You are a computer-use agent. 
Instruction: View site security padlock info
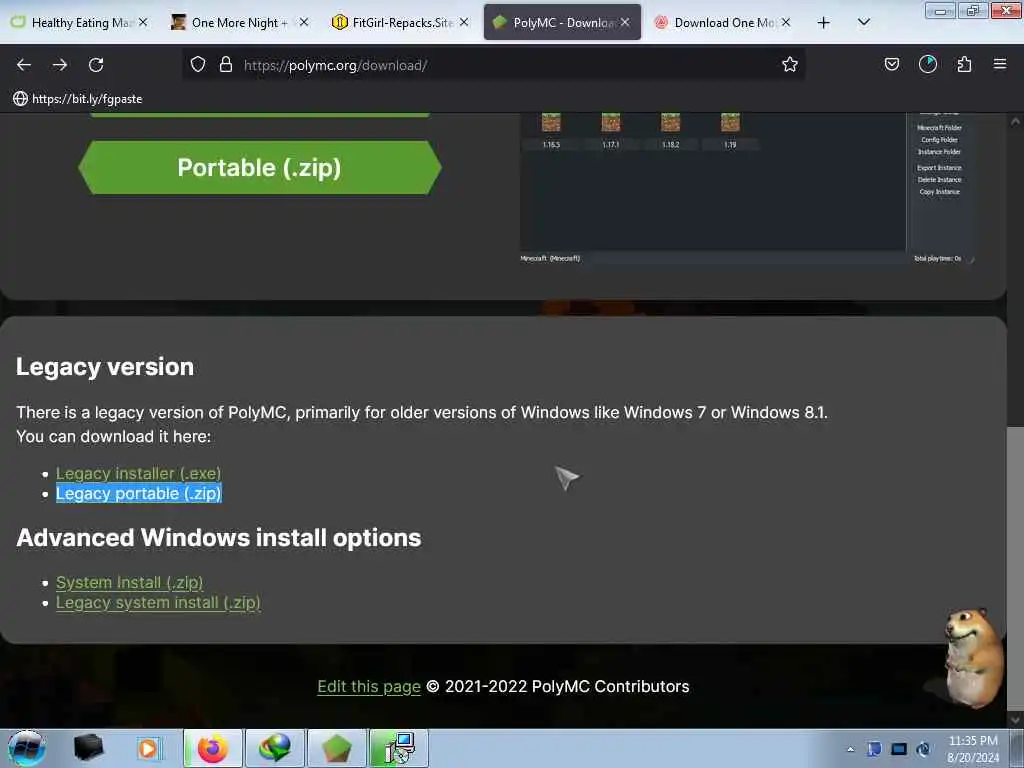click(226, 65)
